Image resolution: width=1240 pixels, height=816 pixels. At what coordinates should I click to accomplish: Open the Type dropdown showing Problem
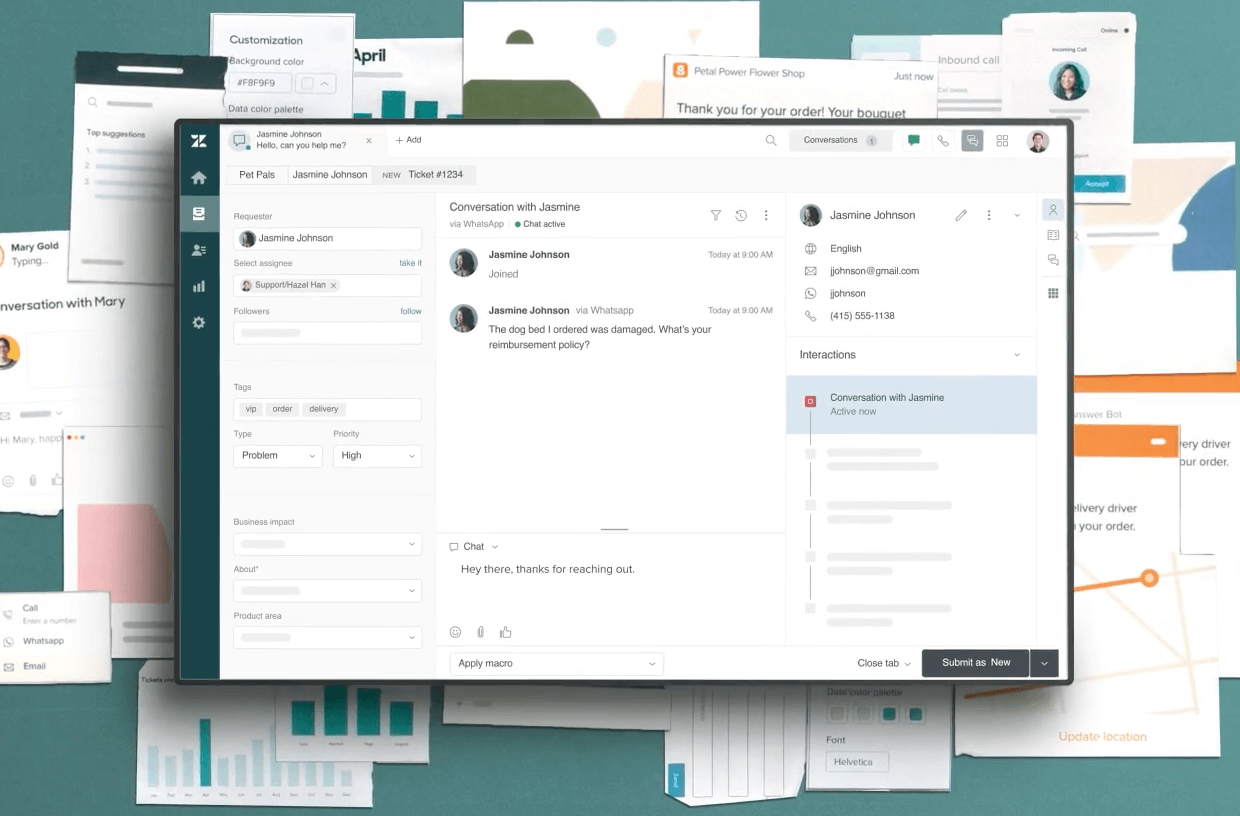277,455
